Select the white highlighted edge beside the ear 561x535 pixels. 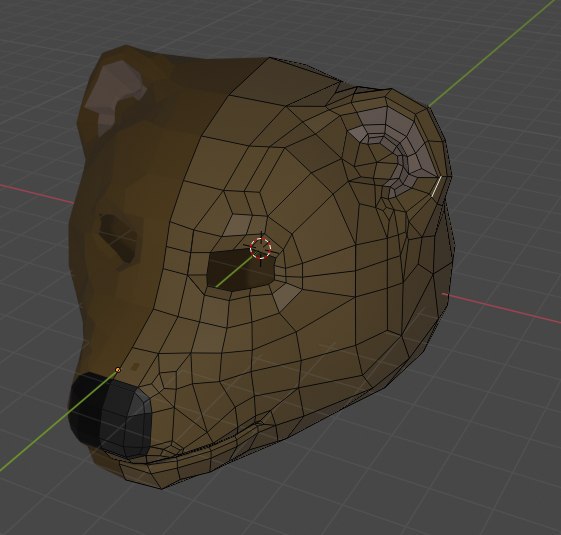(x=436, y=186)
